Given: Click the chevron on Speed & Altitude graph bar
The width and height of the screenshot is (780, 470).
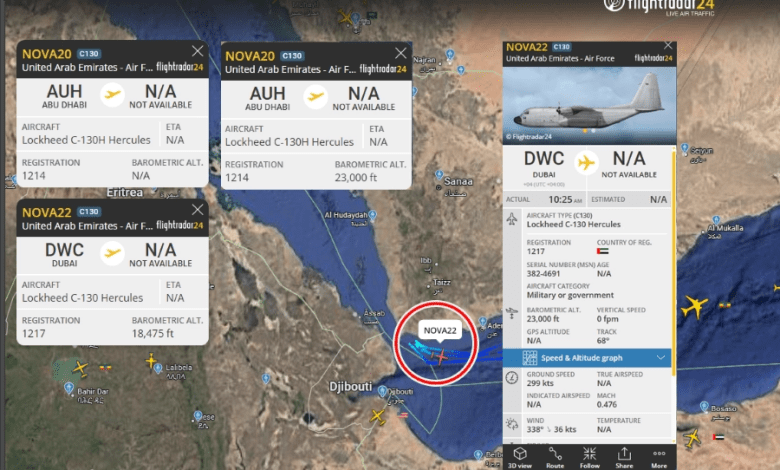Looking at the screenshot, I should pyautogui.click(x=661, y=358).
